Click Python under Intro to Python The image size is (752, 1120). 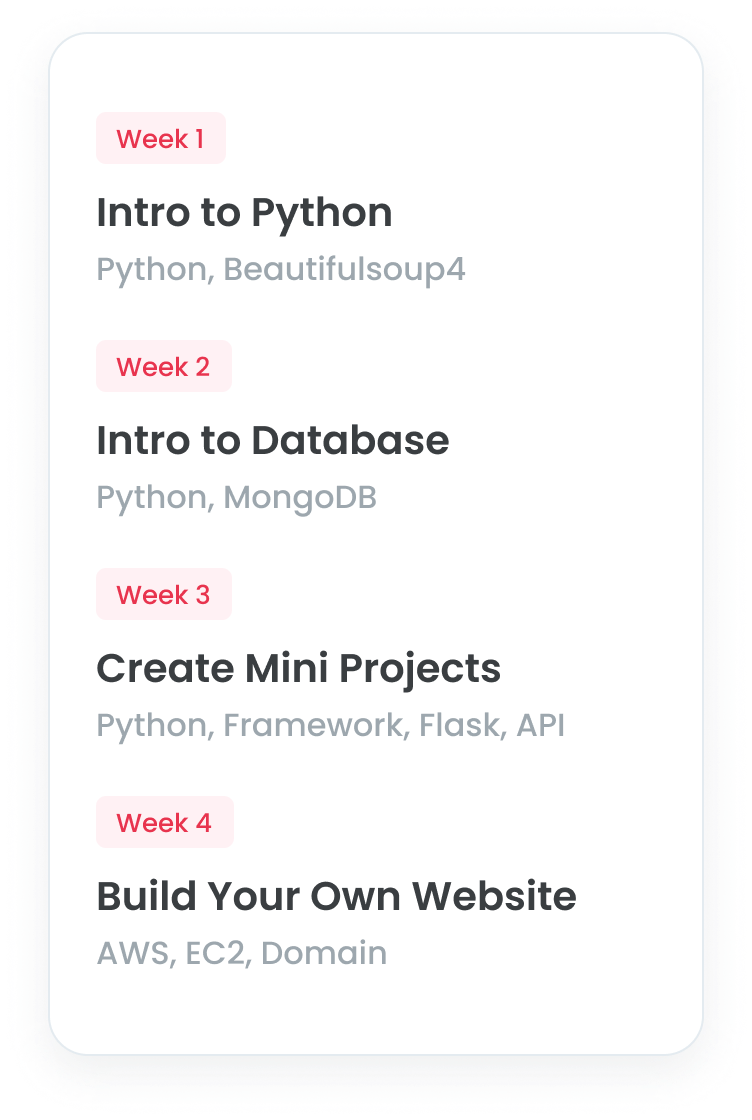coord(150,270)
